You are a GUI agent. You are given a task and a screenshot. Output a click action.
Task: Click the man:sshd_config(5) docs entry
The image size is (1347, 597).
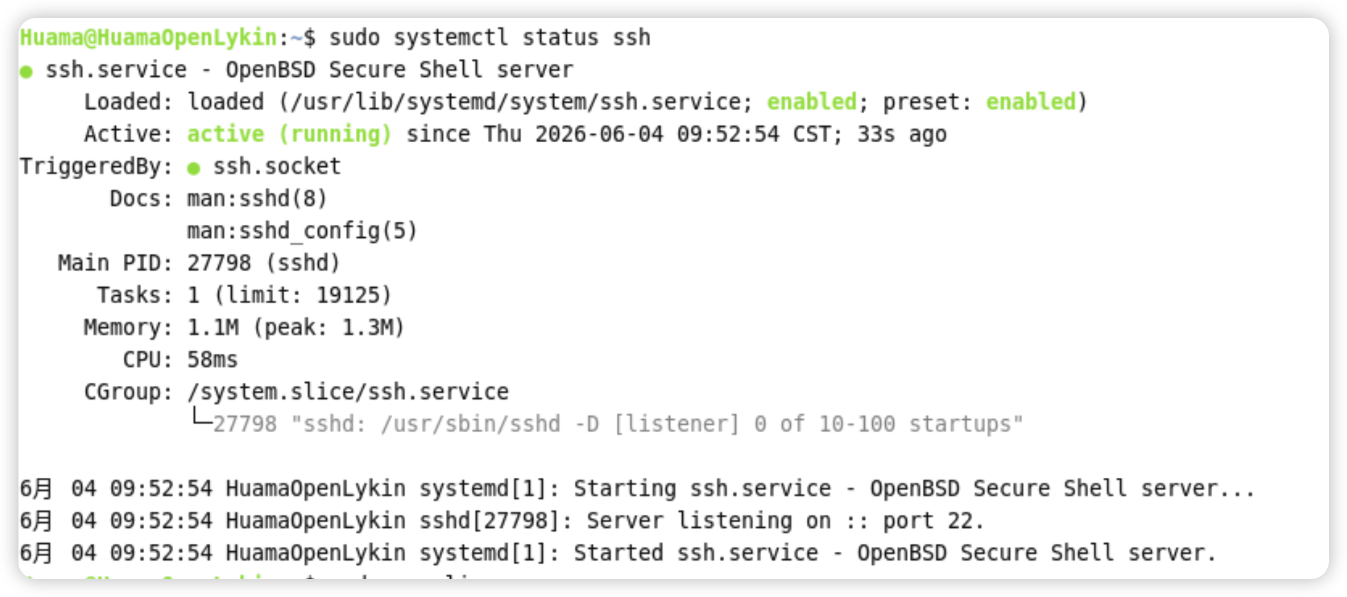tap(302, 231)
